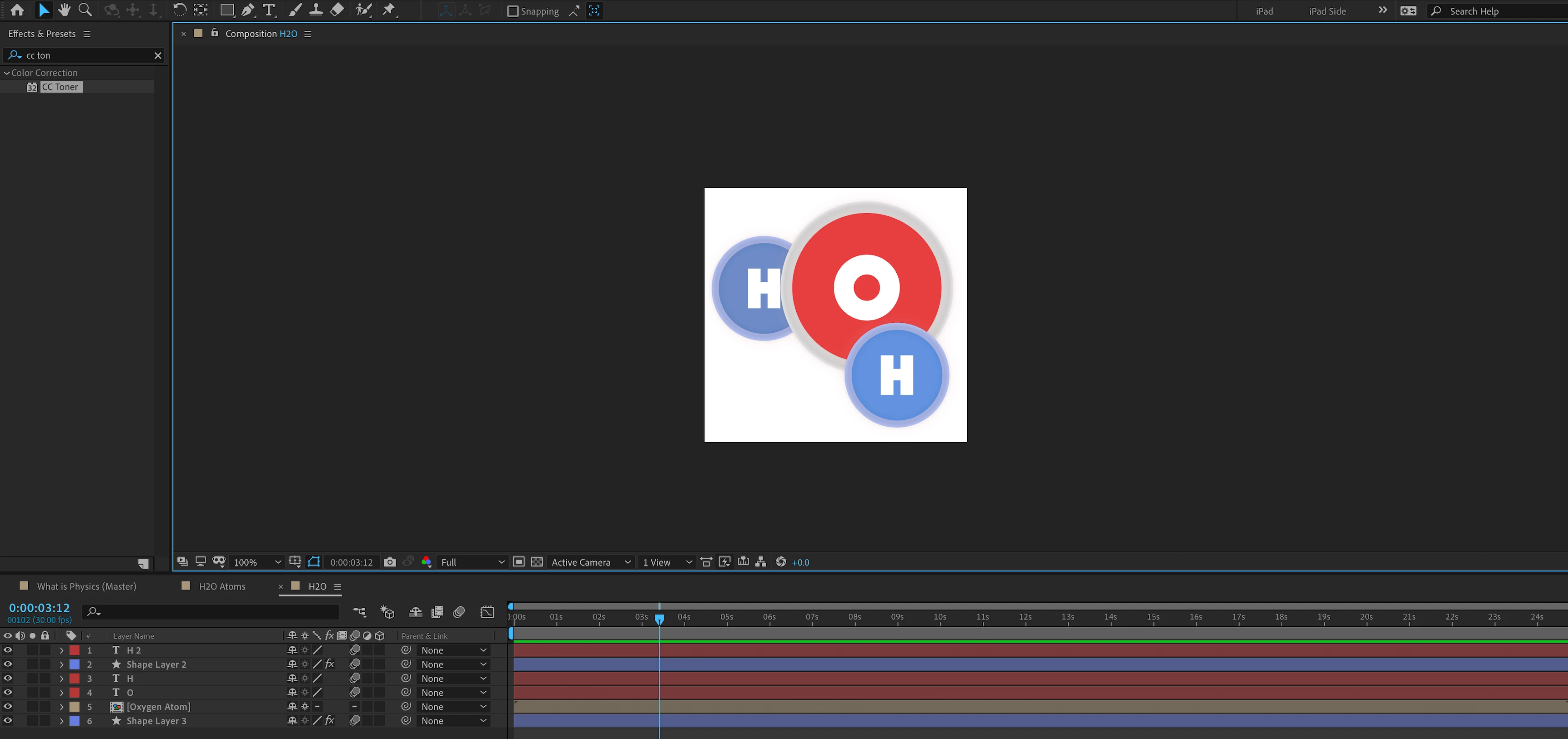1568x739 pixels.
Task: Enable the Snapping checkbox
Action: tap(513, 11)
